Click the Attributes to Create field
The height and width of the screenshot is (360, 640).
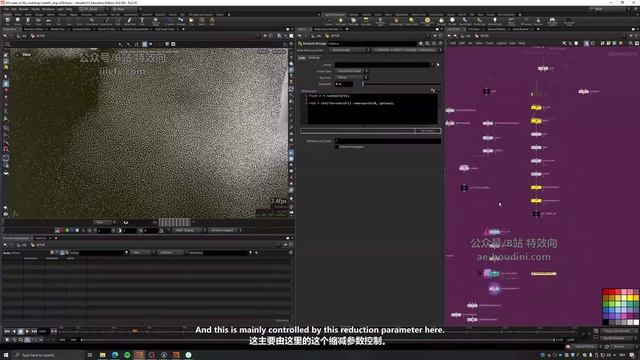388,141
